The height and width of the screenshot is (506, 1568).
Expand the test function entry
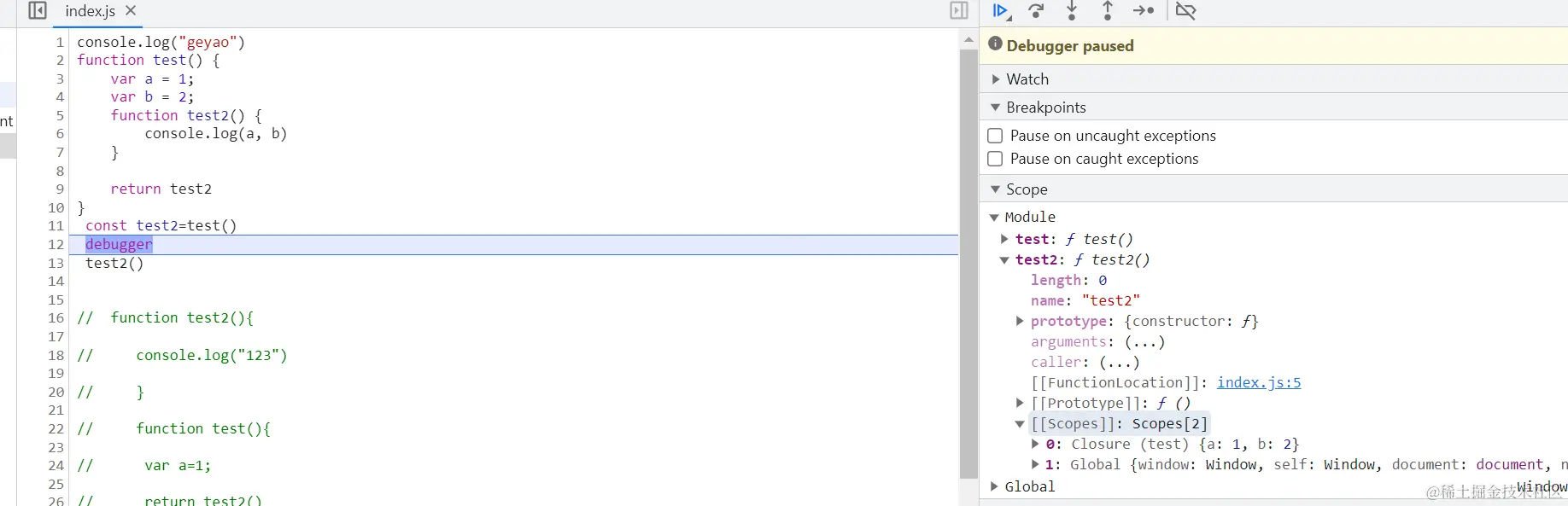[x=1004, y=239]
